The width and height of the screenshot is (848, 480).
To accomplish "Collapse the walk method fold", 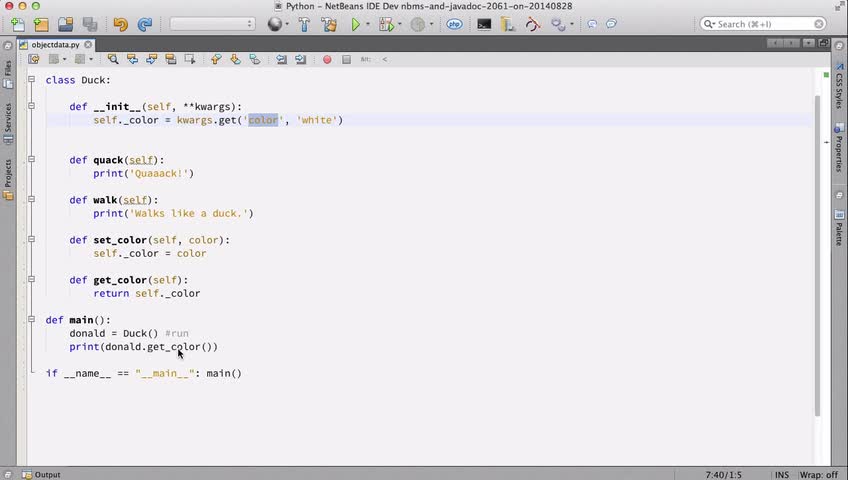I will pos(31,199).
